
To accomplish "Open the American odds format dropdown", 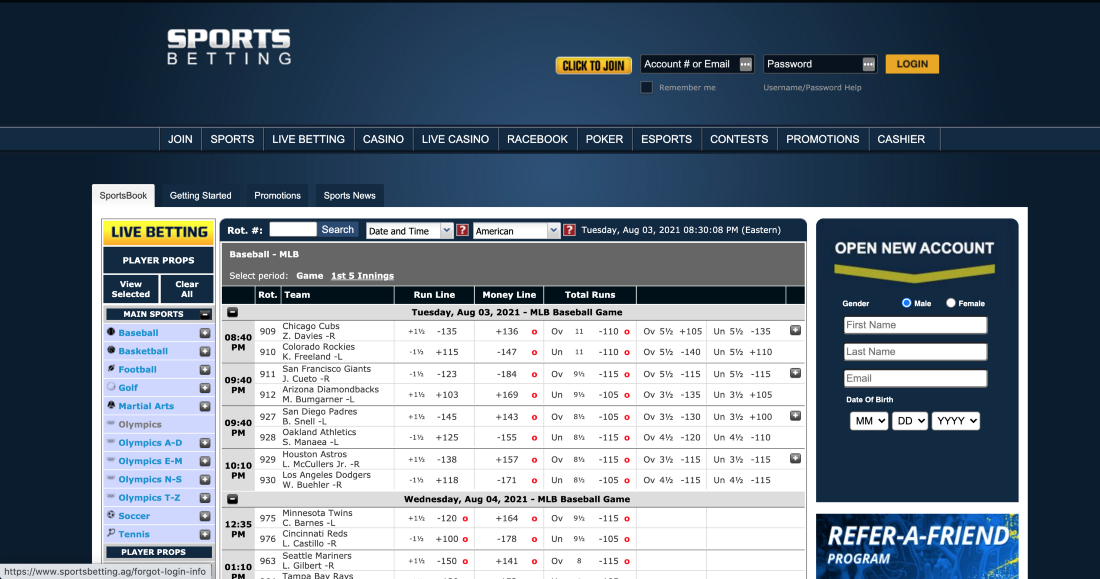I will tap(516, 231).
